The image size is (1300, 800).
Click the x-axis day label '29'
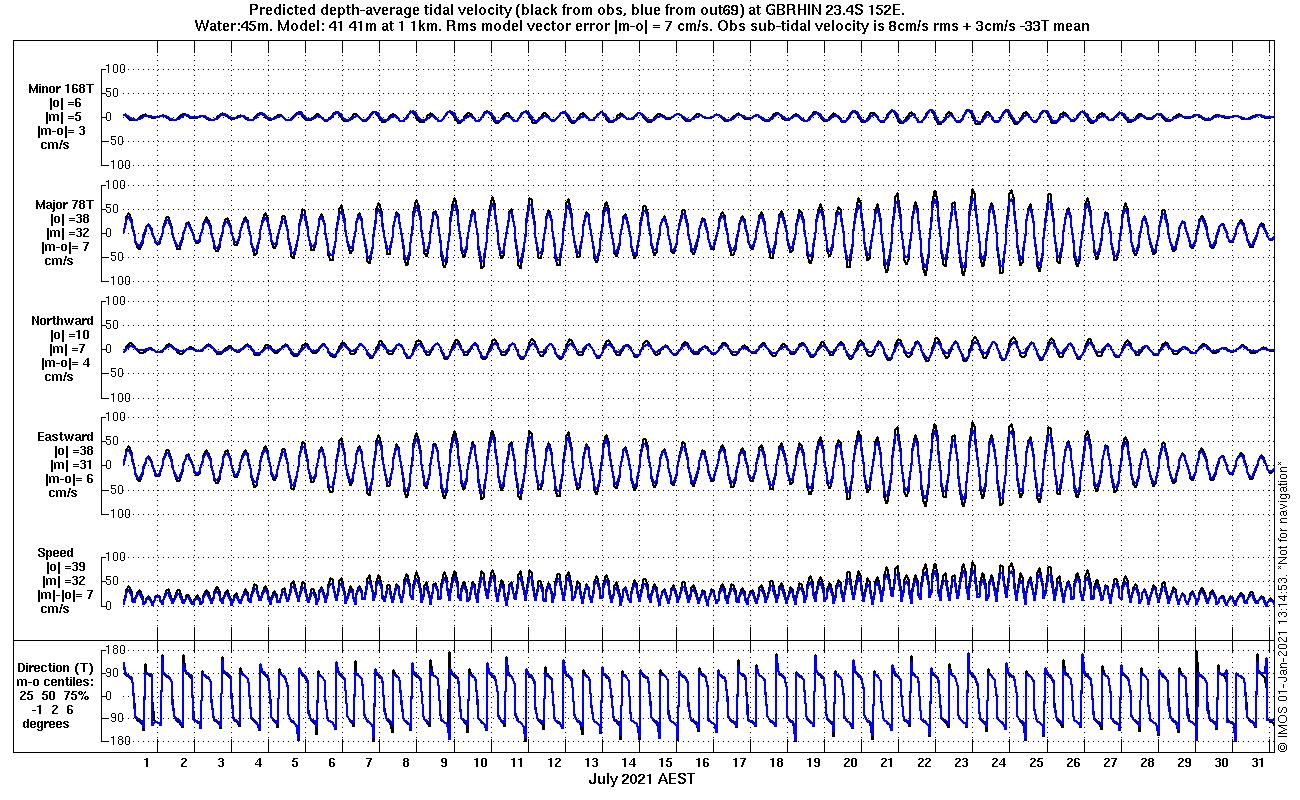pos(1183,762)
